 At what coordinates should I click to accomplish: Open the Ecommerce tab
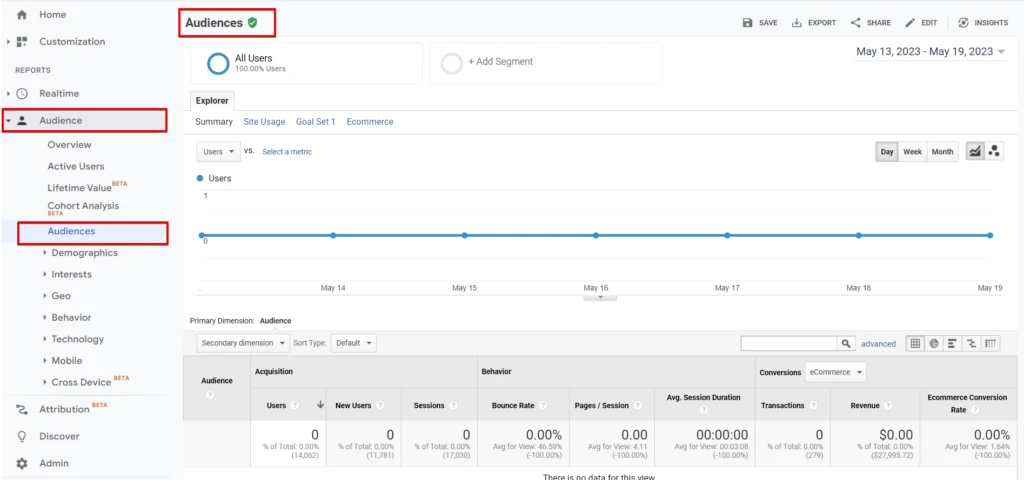[370, 122]
